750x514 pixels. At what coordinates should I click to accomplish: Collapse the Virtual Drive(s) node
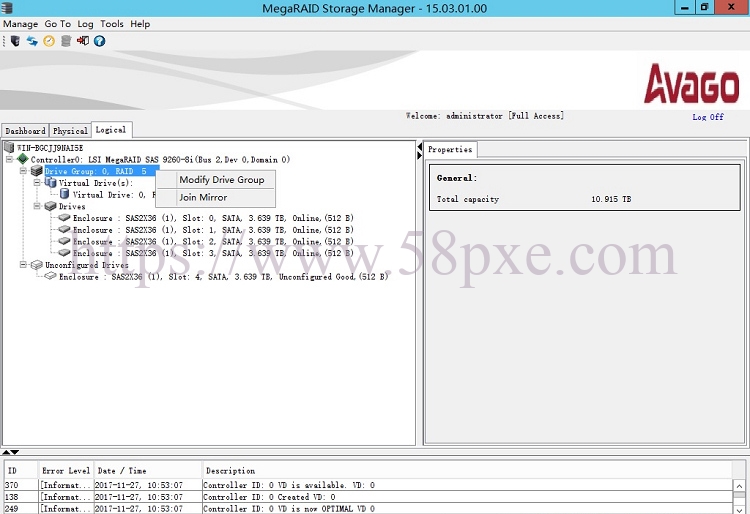tap(37, 183)
